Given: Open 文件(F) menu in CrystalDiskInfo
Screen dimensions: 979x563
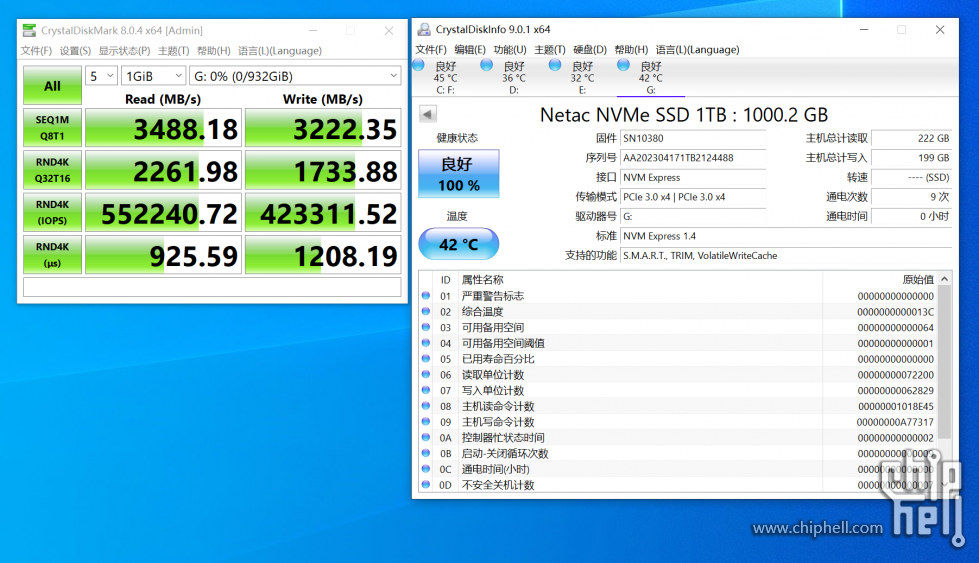Looking at the screenshot, I should (x=431, y=49).
